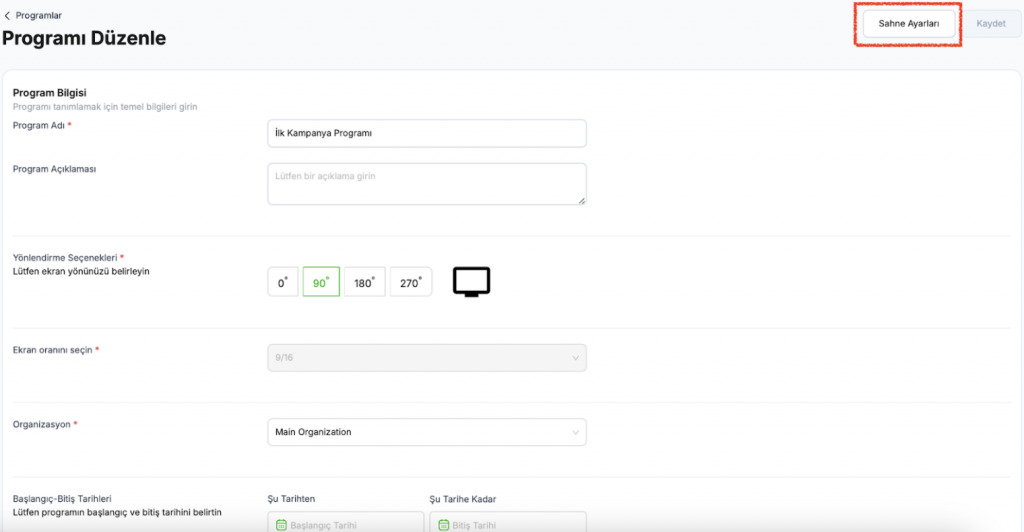Open the Ekran oranı 9/16 dropdown

click(x=426, y=358)
